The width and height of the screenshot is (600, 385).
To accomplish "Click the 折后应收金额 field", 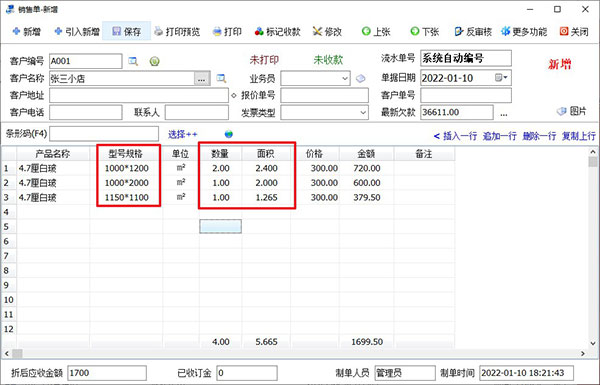I will (x=107, y=373).
